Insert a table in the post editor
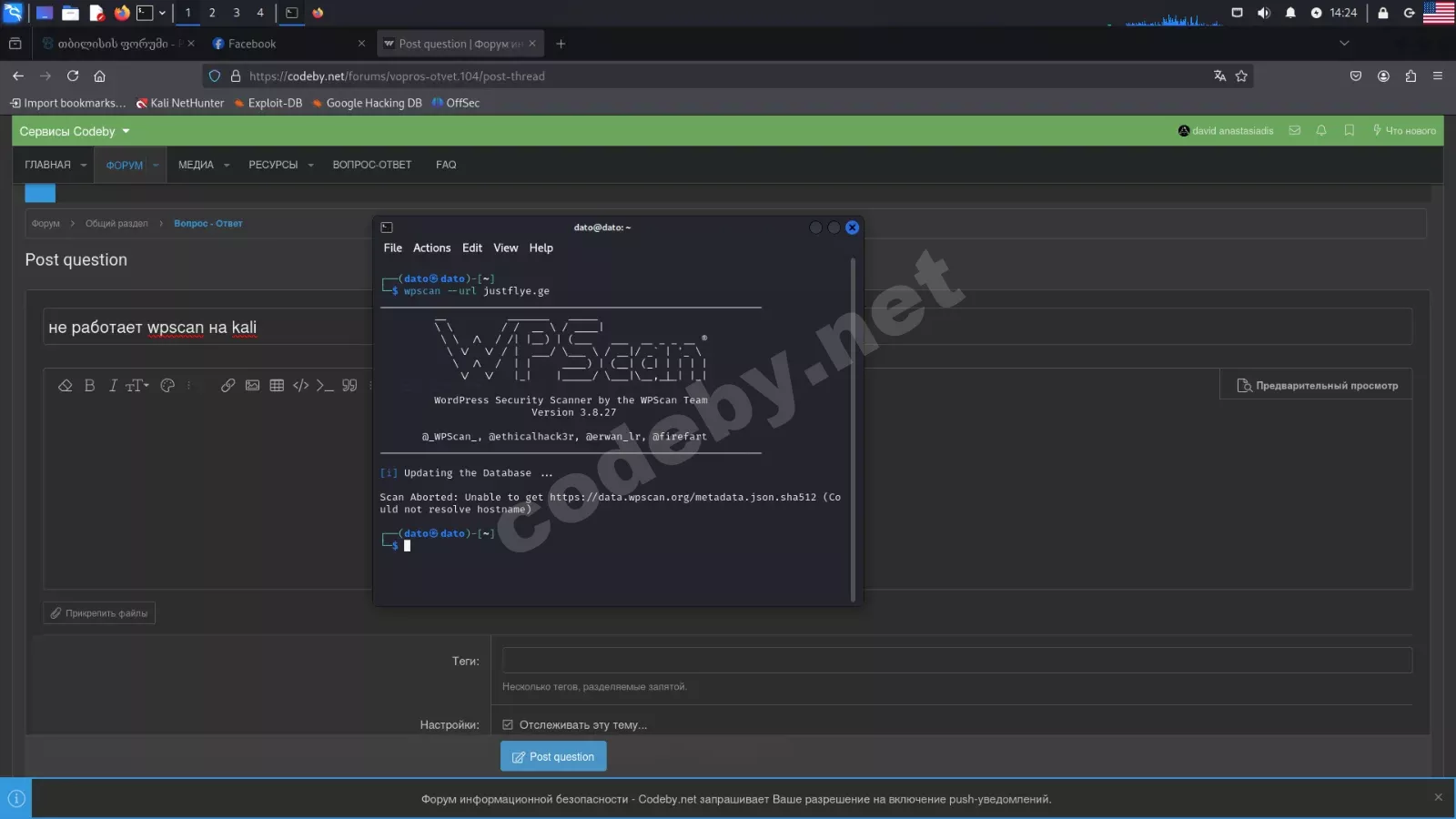1456x819 pixels. [277, 386]
